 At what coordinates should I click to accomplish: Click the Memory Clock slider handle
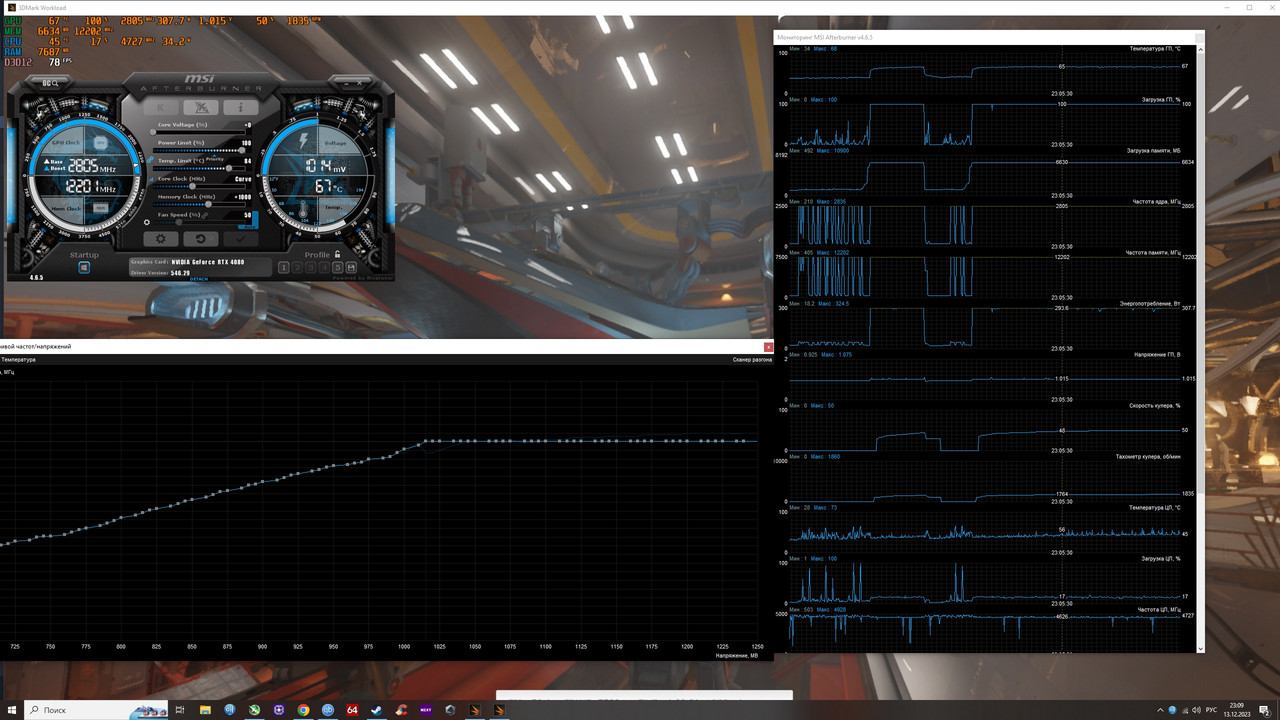pyautogui.click(x=208, y=204)
